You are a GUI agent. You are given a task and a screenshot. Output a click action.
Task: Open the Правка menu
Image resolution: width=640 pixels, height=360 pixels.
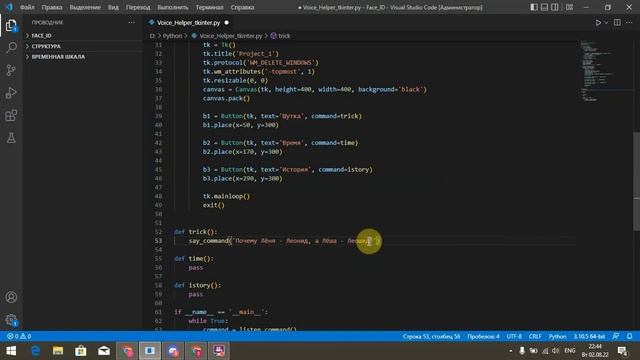(x=52, y=7)
